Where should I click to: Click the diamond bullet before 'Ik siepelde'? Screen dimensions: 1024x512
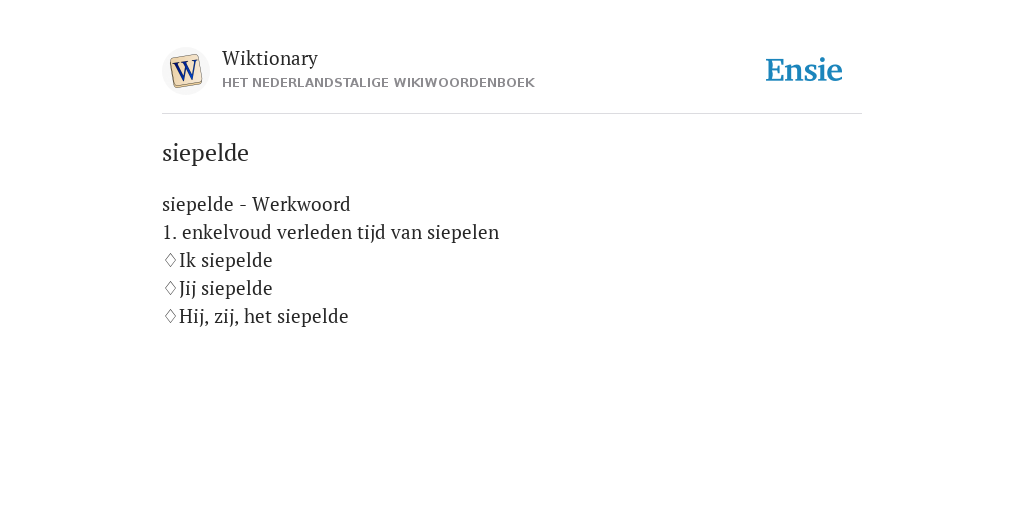170,261
